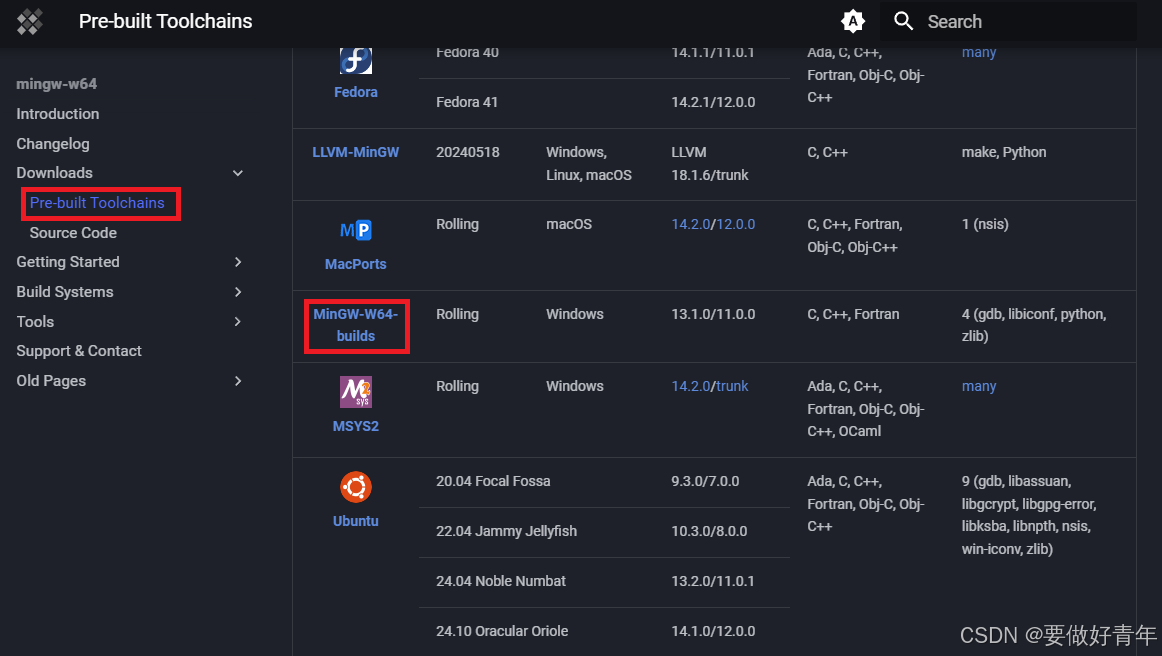Image resolution: width=1162 pixels, height=656 pixels.
Task: Click the 13.2.0/11.0.1 version cell
Action: pyautogui.click(x=713, y=581)
